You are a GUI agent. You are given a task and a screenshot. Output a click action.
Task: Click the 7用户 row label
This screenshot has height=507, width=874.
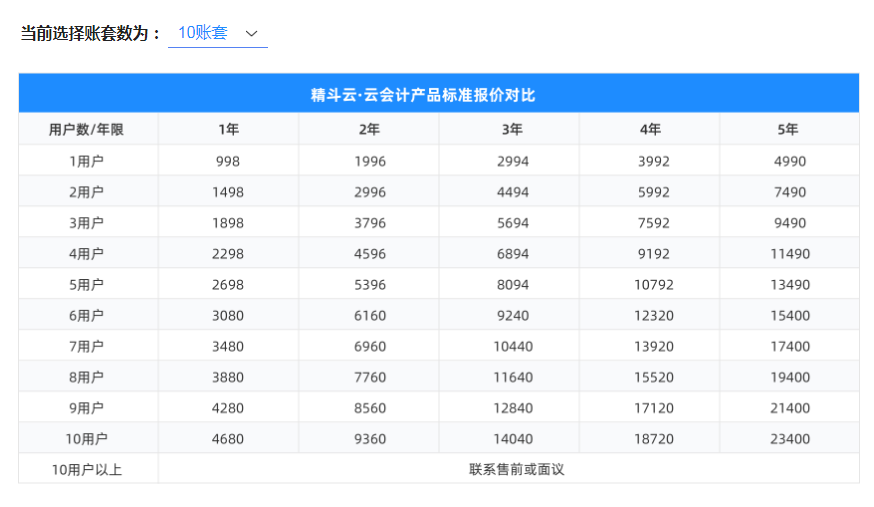[x=86, y=347]
